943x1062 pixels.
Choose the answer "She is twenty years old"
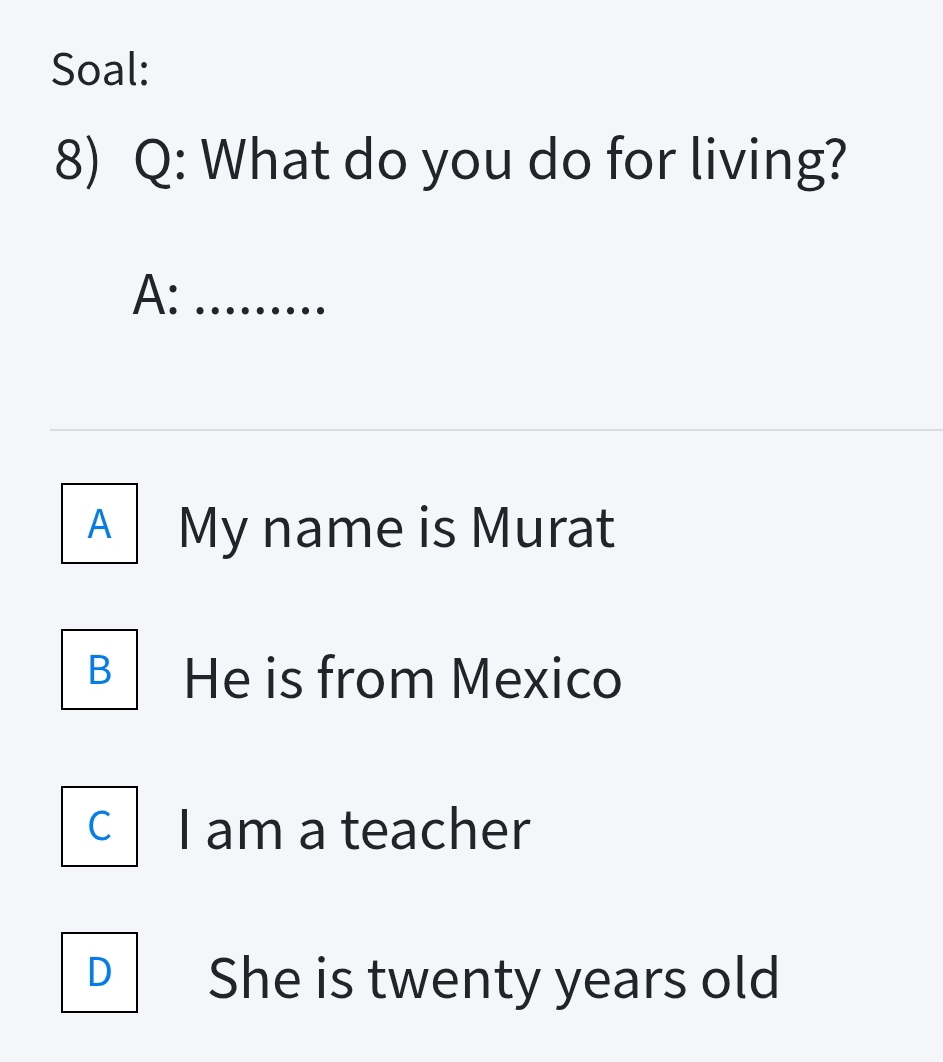493,977
